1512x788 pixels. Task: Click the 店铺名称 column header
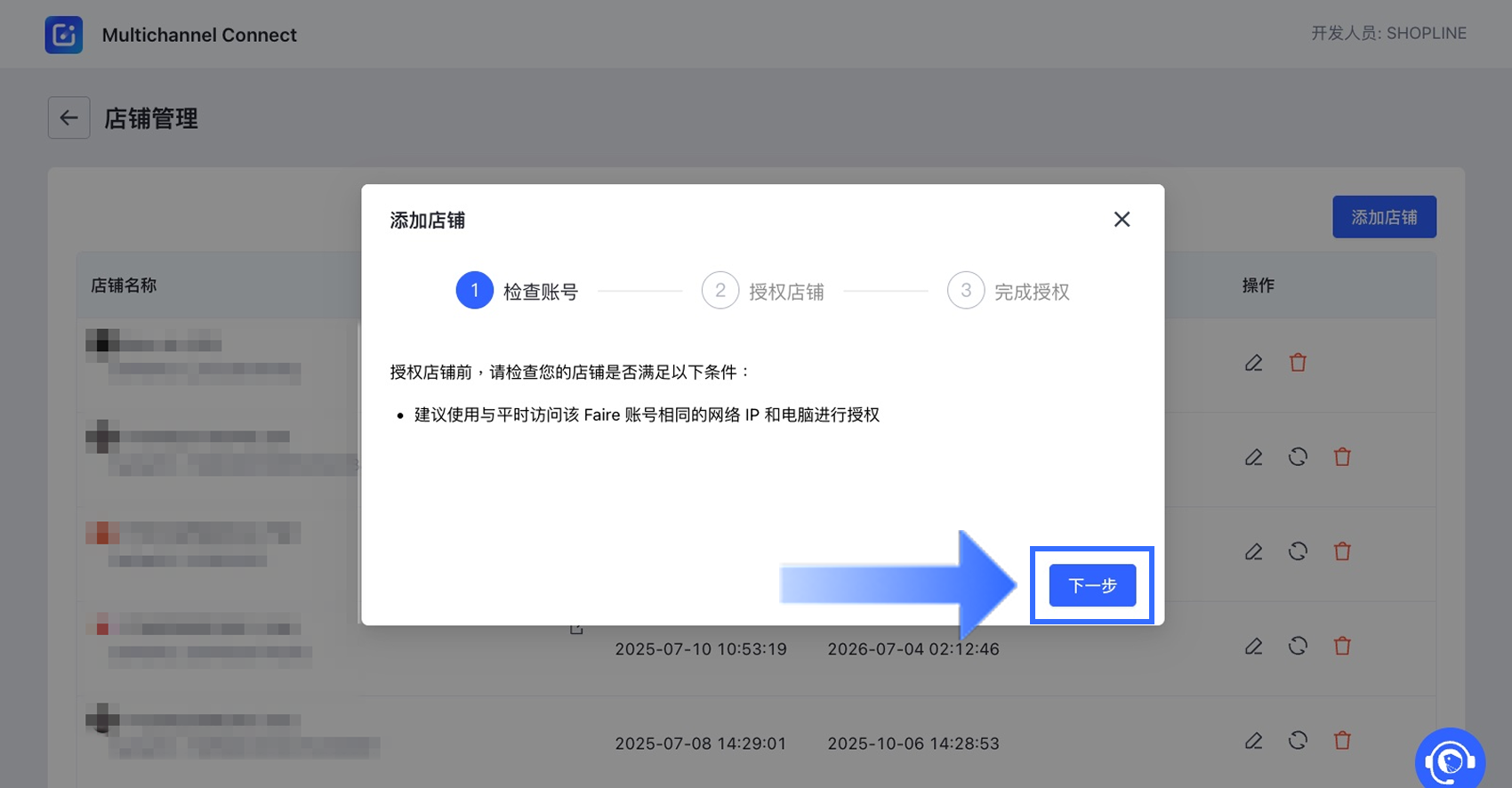[124, 285]
